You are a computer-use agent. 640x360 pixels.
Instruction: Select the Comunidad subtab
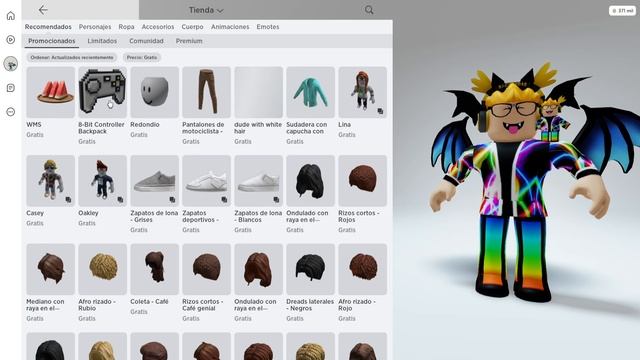pos(146,41)
